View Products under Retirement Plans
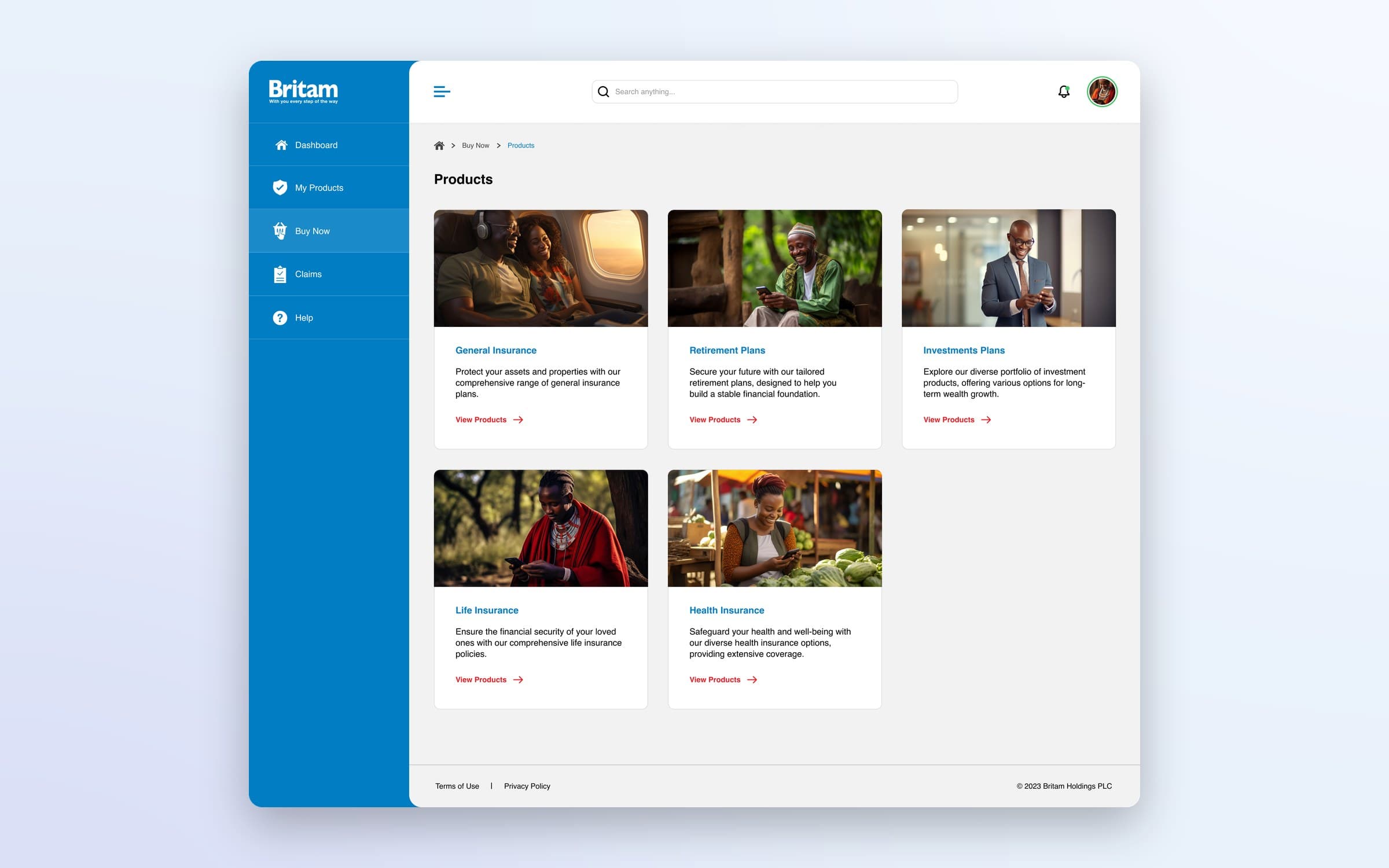1389x868 pixels. [715, 420]
